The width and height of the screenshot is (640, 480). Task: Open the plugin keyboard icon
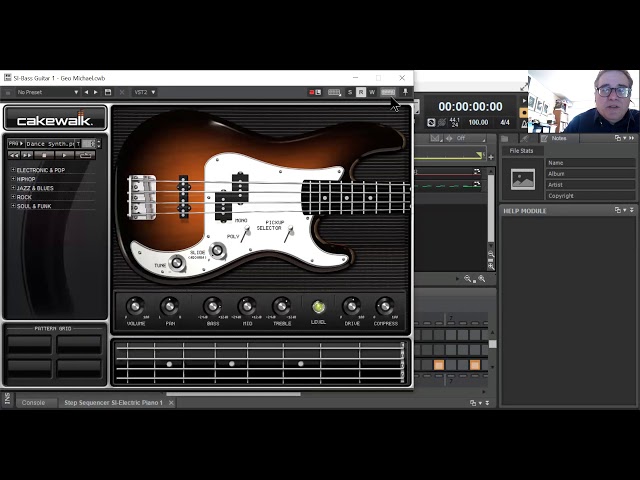click(334, 92)
